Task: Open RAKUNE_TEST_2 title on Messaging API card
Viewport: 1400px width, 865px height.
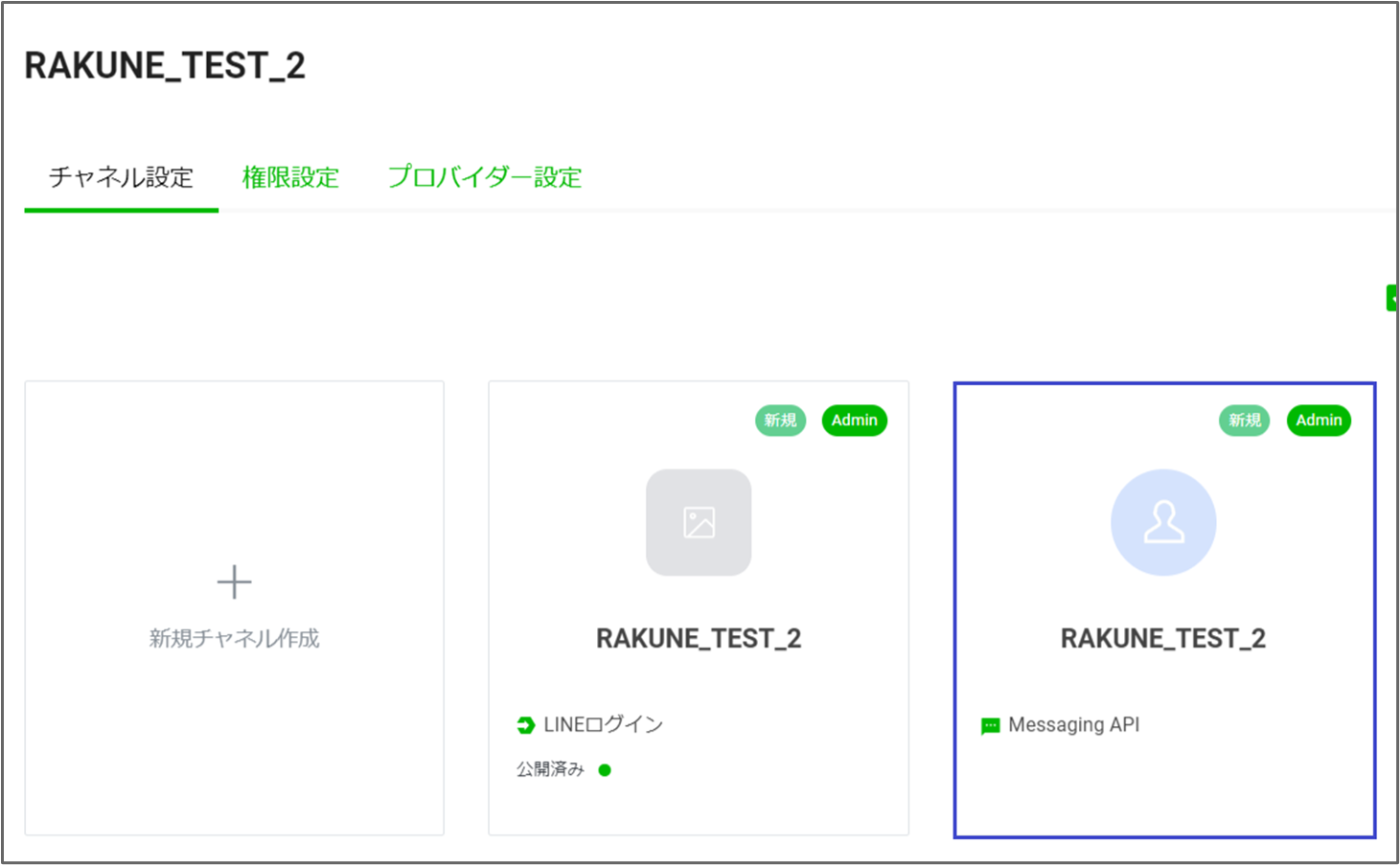Action: [1163, 639]
